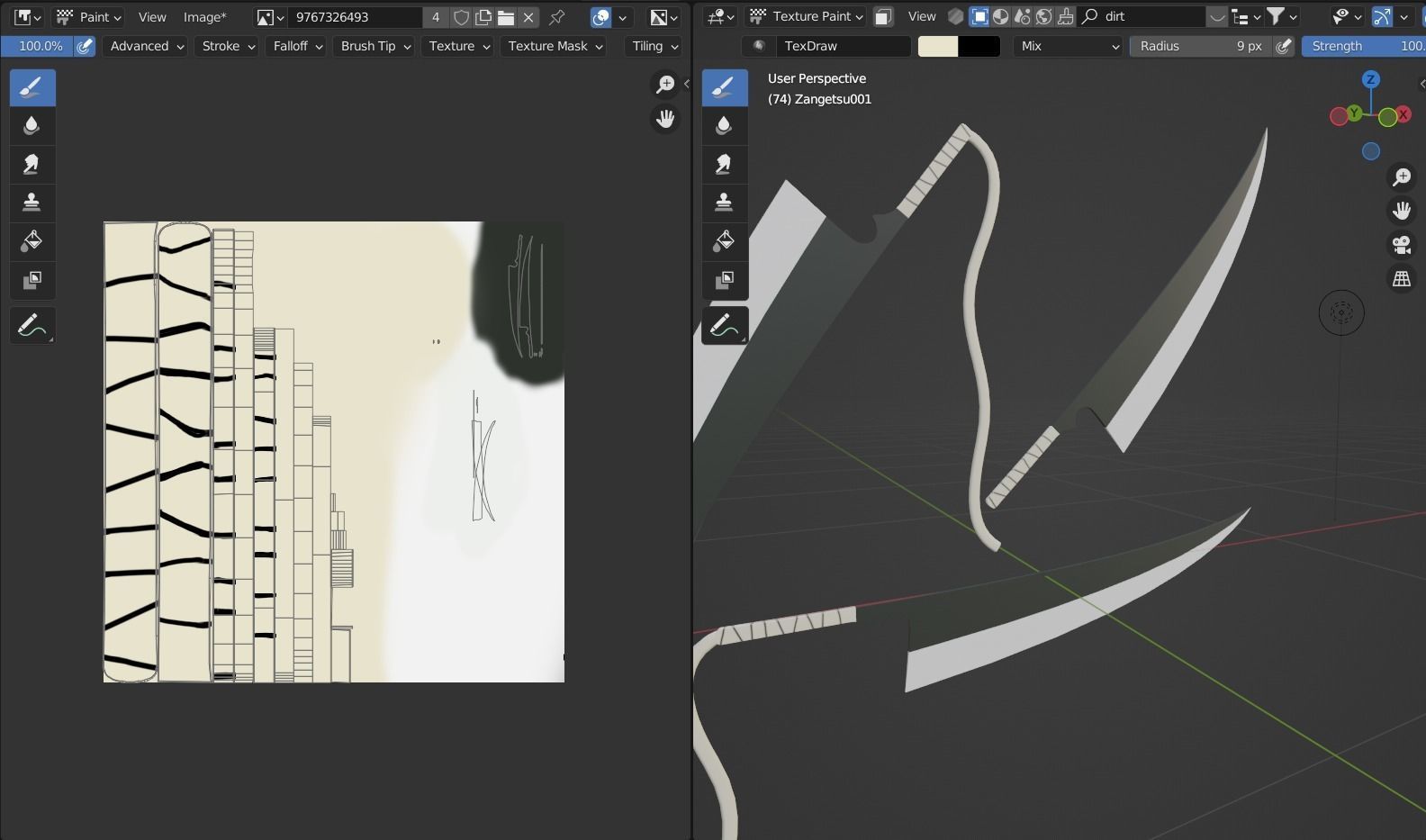Toggle pen pressure for the 100.0% strength
Screen dimensions: 1426x840
pos(85,46)
